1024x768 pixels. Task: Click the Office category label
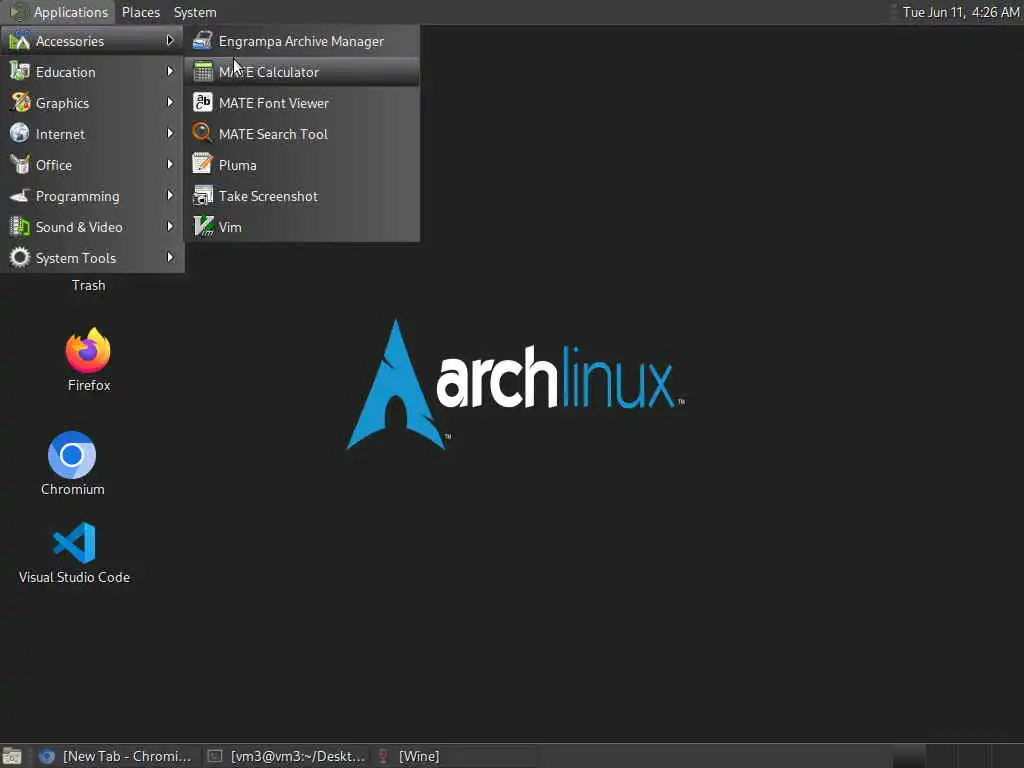(x=54, y=165)
